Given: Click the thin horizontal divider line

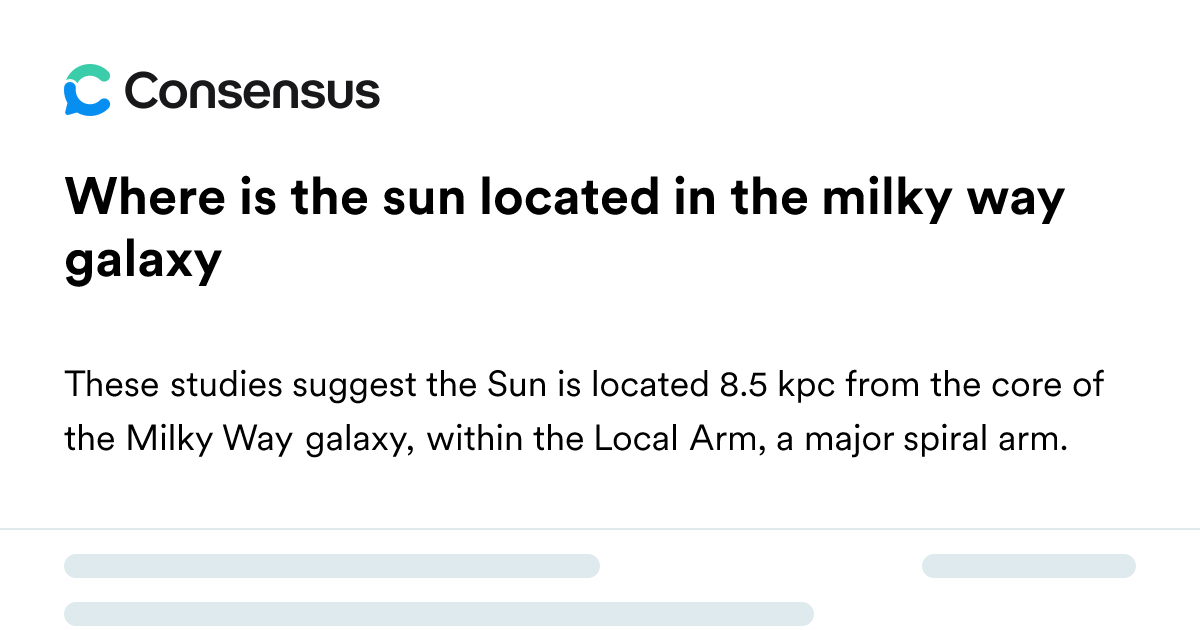Looking at the screenshot, I should (x=600, y=529).
